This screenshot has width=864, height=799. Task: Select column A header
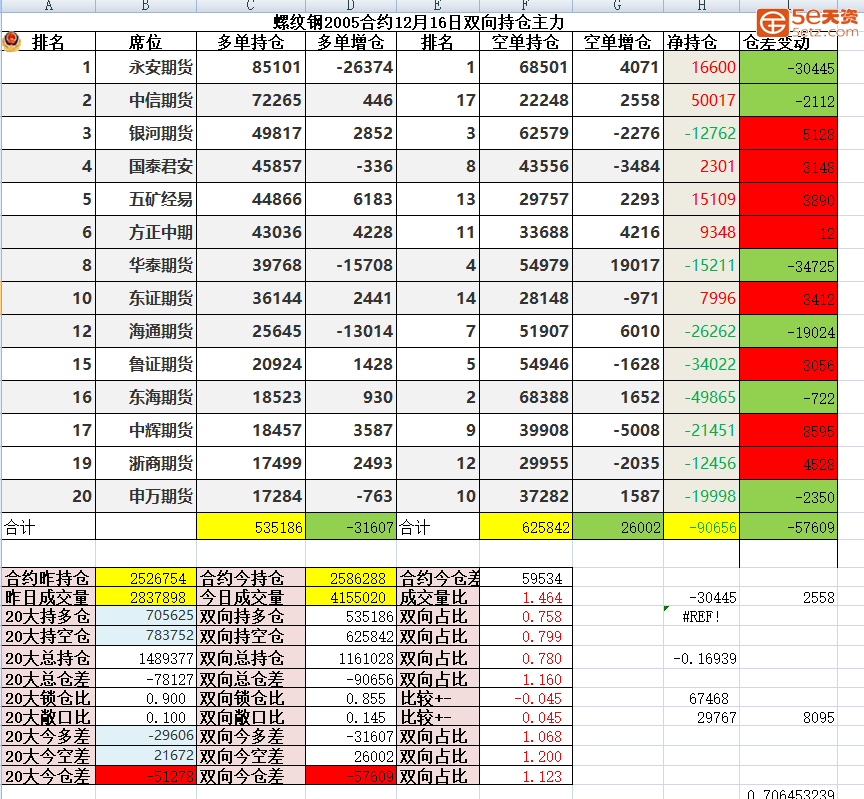point(48,6)
